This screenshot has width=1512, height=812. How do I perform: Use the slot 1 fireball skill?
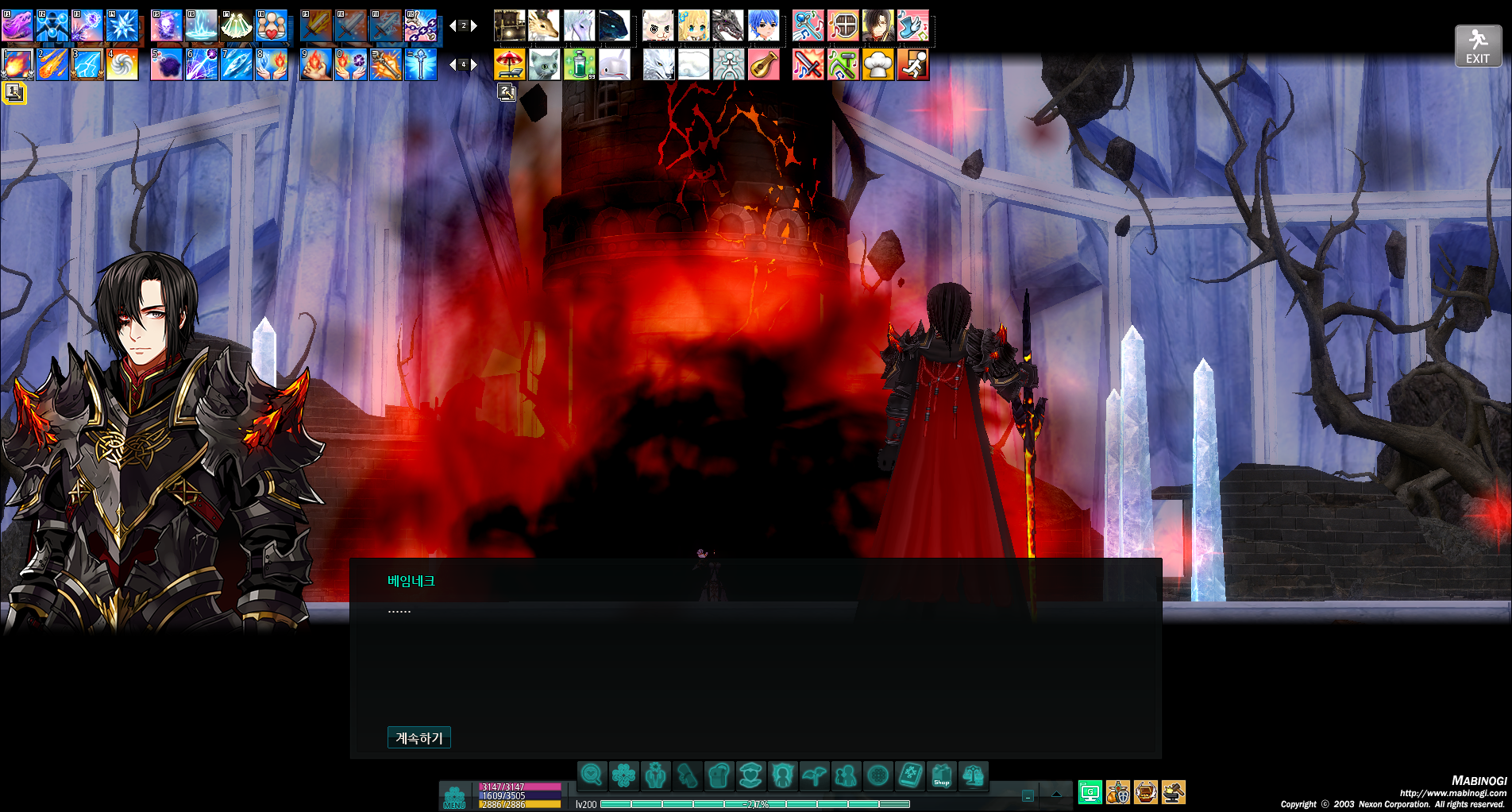pos(17,65)
